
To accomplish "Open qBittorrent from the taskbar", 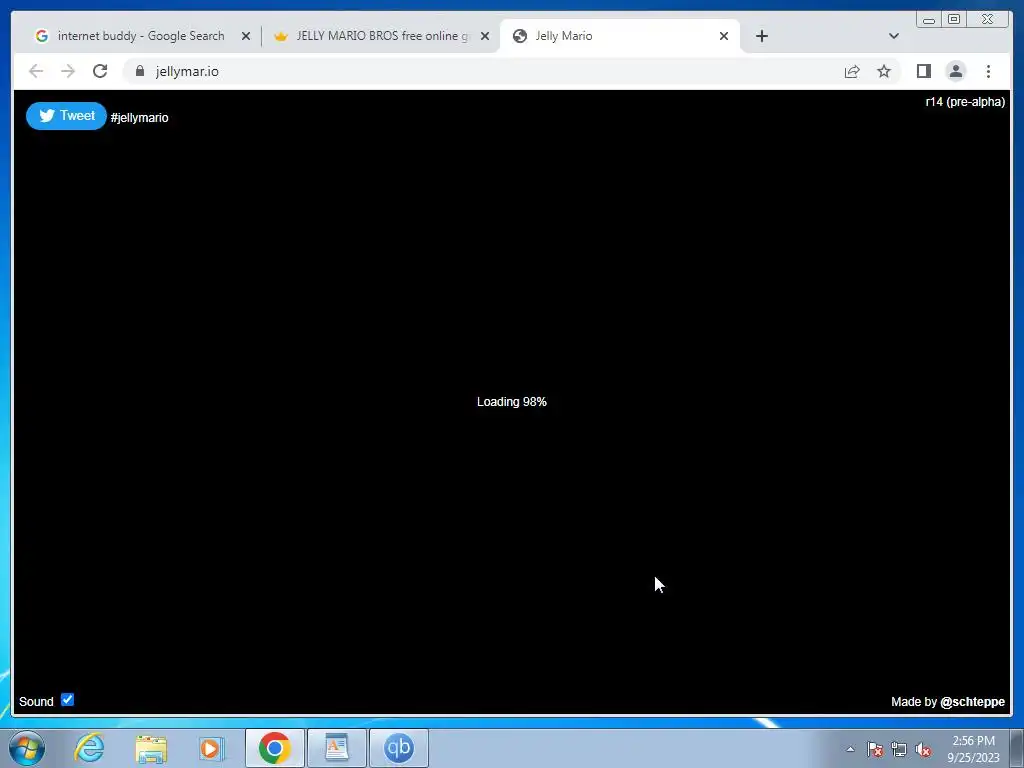I will (398, 748).
